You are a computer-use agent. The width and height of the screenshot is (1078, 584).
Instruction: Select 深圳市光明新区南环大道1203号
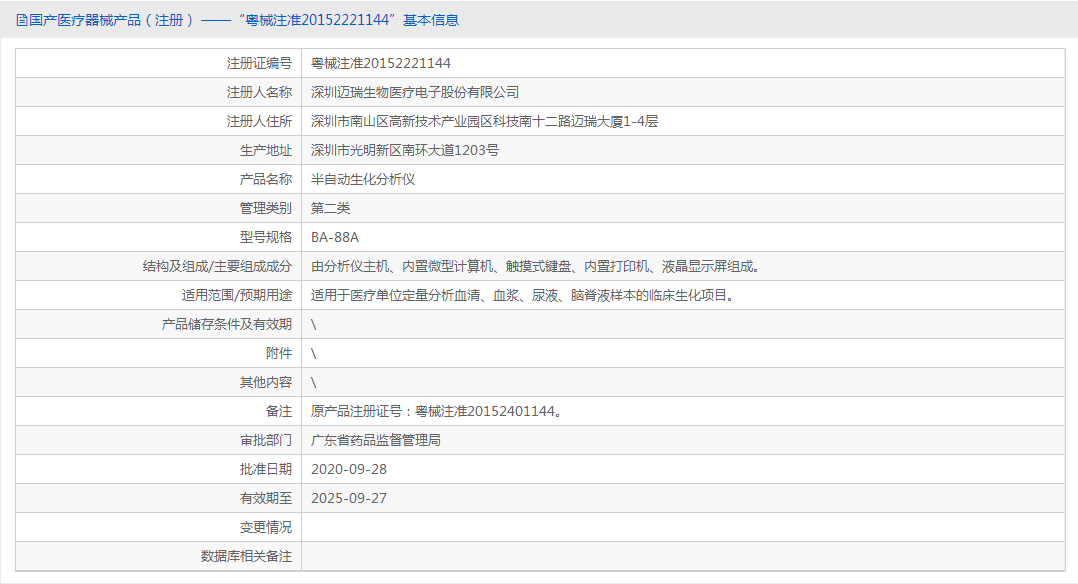pyautogui.click(x=405, y=150)
